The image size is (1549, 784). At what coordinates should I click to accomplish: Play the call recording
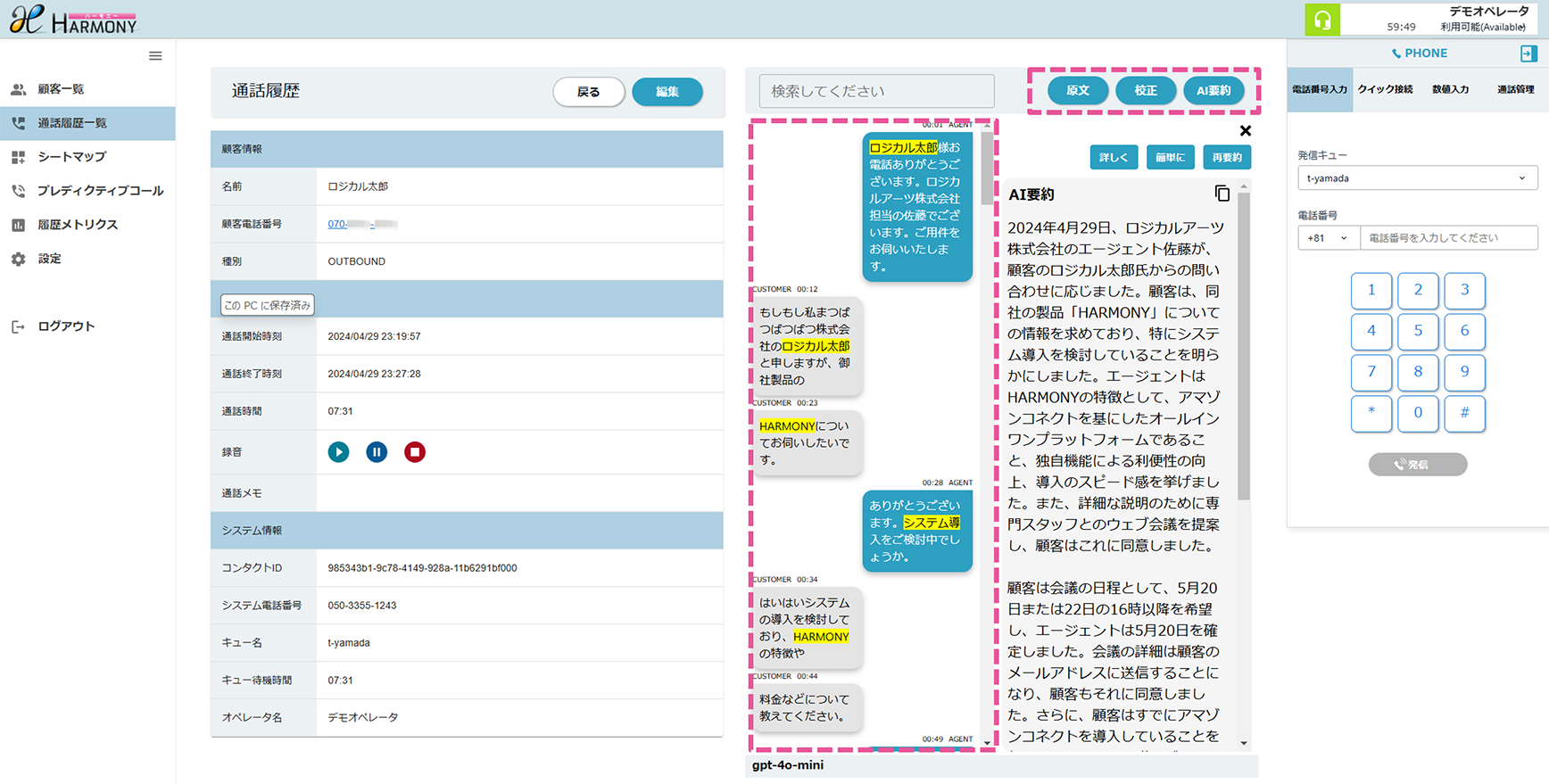coord(338,452)
